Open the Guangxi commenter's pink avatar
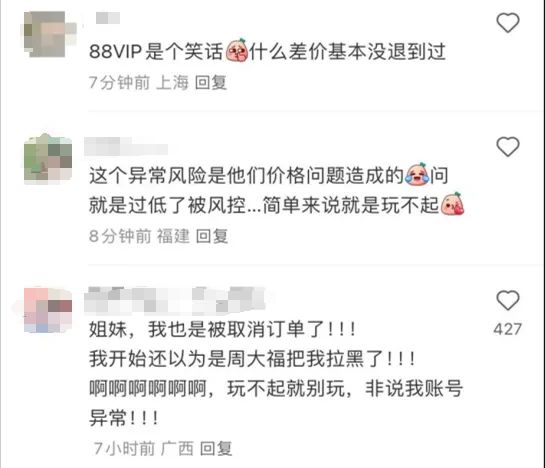Screen dimensions: 545x468 [48, 309]
